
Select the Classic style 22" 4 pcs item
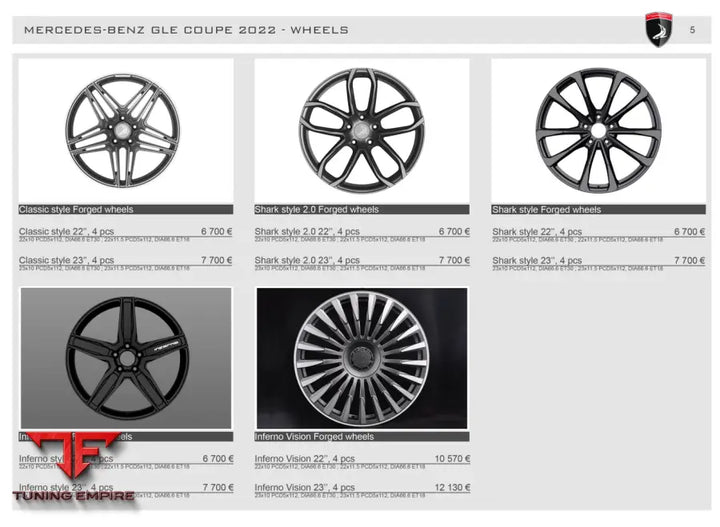pos(66,231)
